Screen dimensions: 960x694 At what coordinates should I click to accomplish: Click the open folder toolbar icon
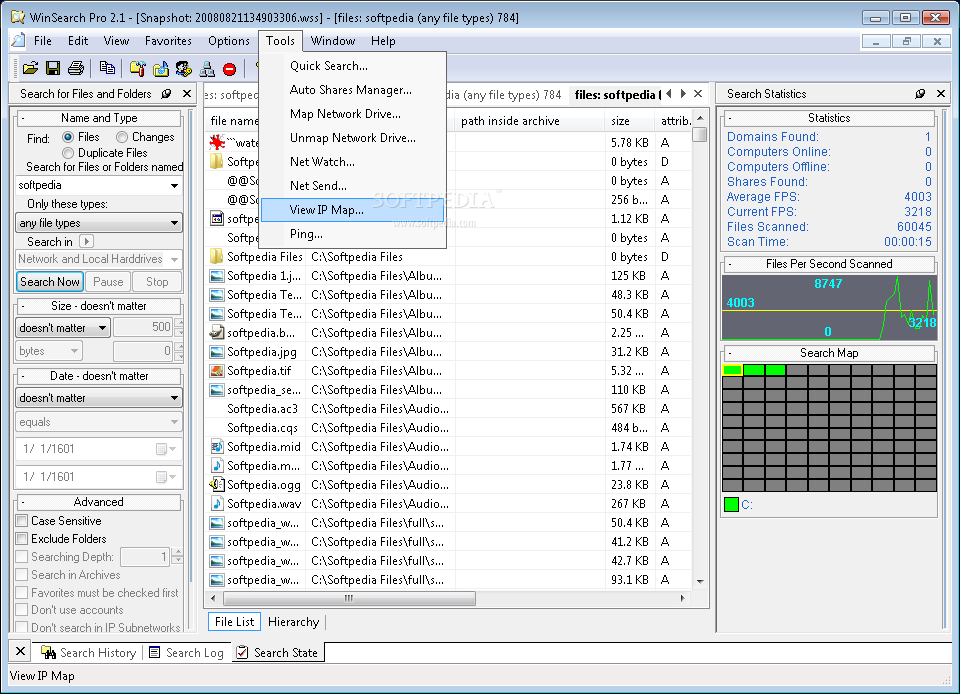30,69
